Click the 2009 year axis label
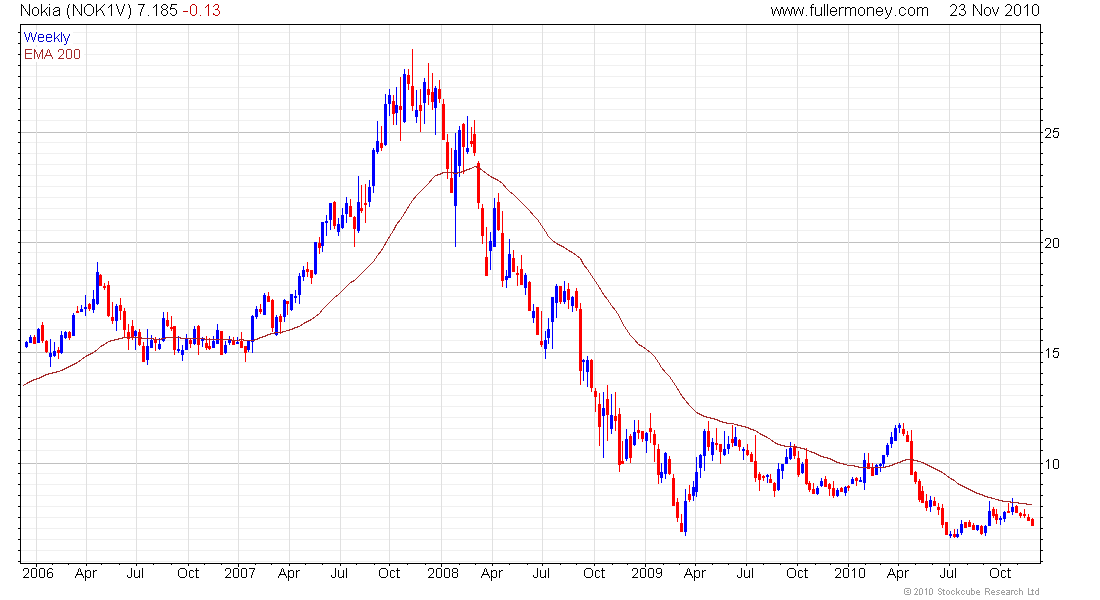1100x600 pixels. click(x=647, y=573)
